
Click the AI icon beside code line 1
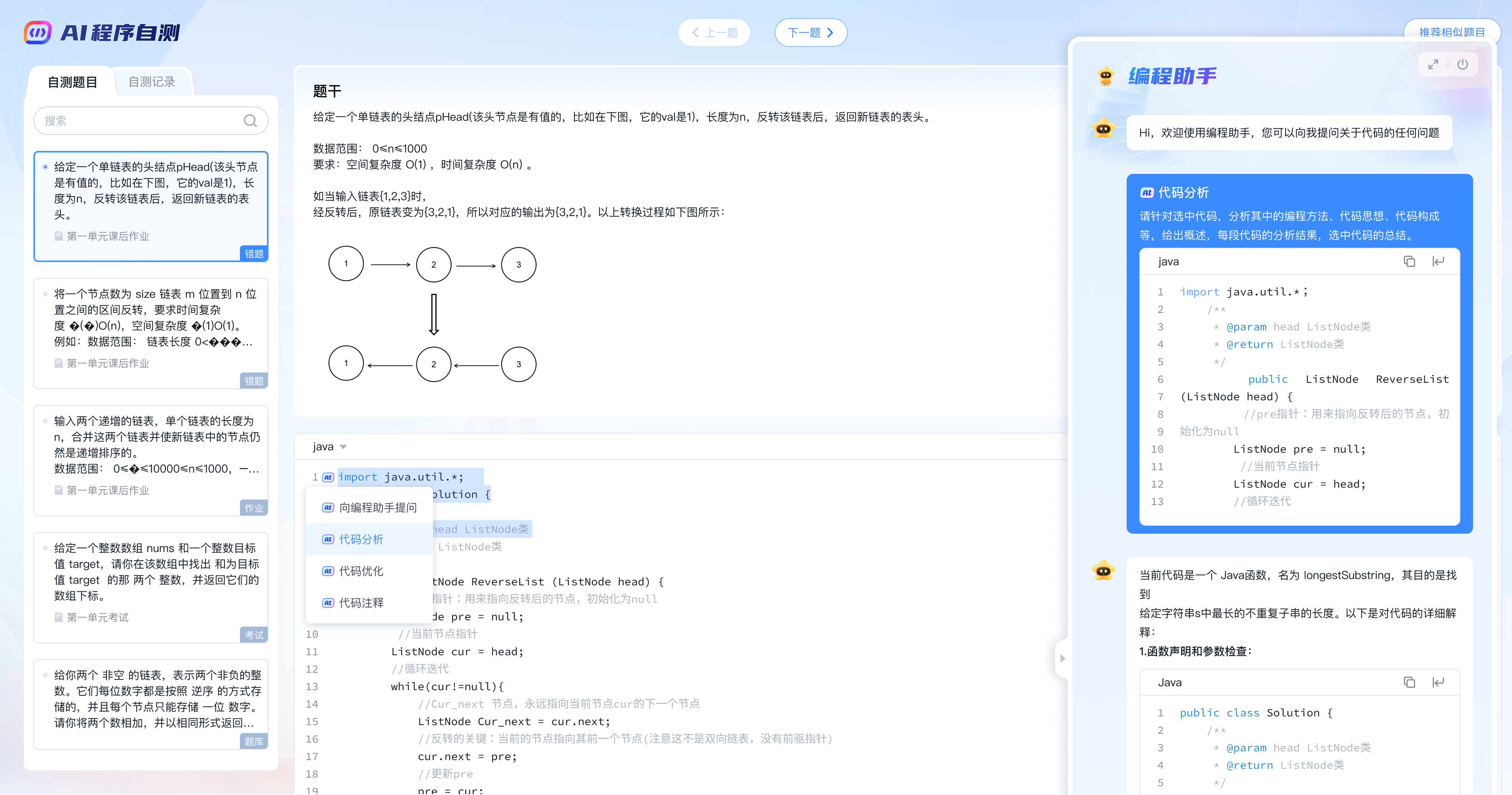point(328,477)
